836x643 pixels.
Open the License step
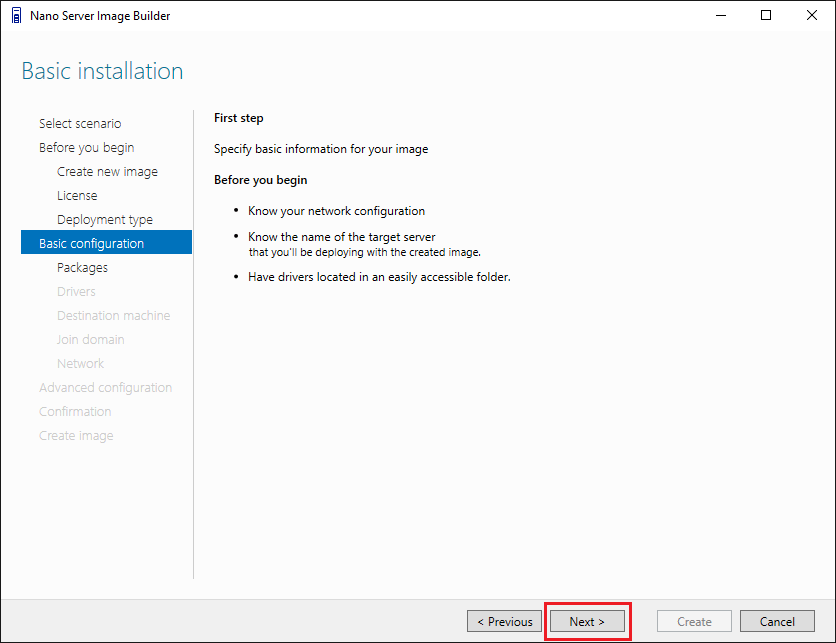(77, 196)
